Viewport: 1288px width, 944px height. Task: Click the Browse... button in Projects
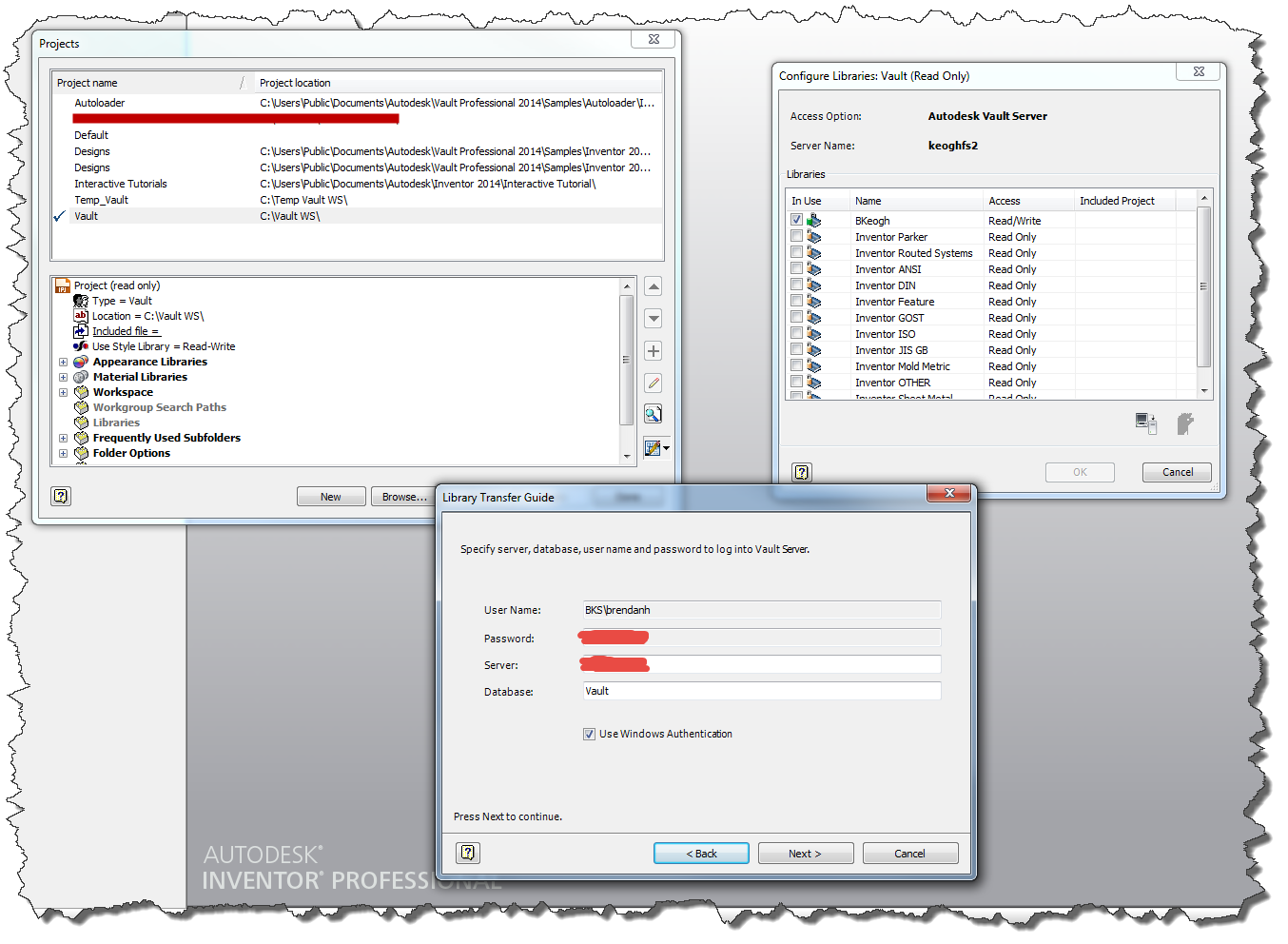coord(405,497)
